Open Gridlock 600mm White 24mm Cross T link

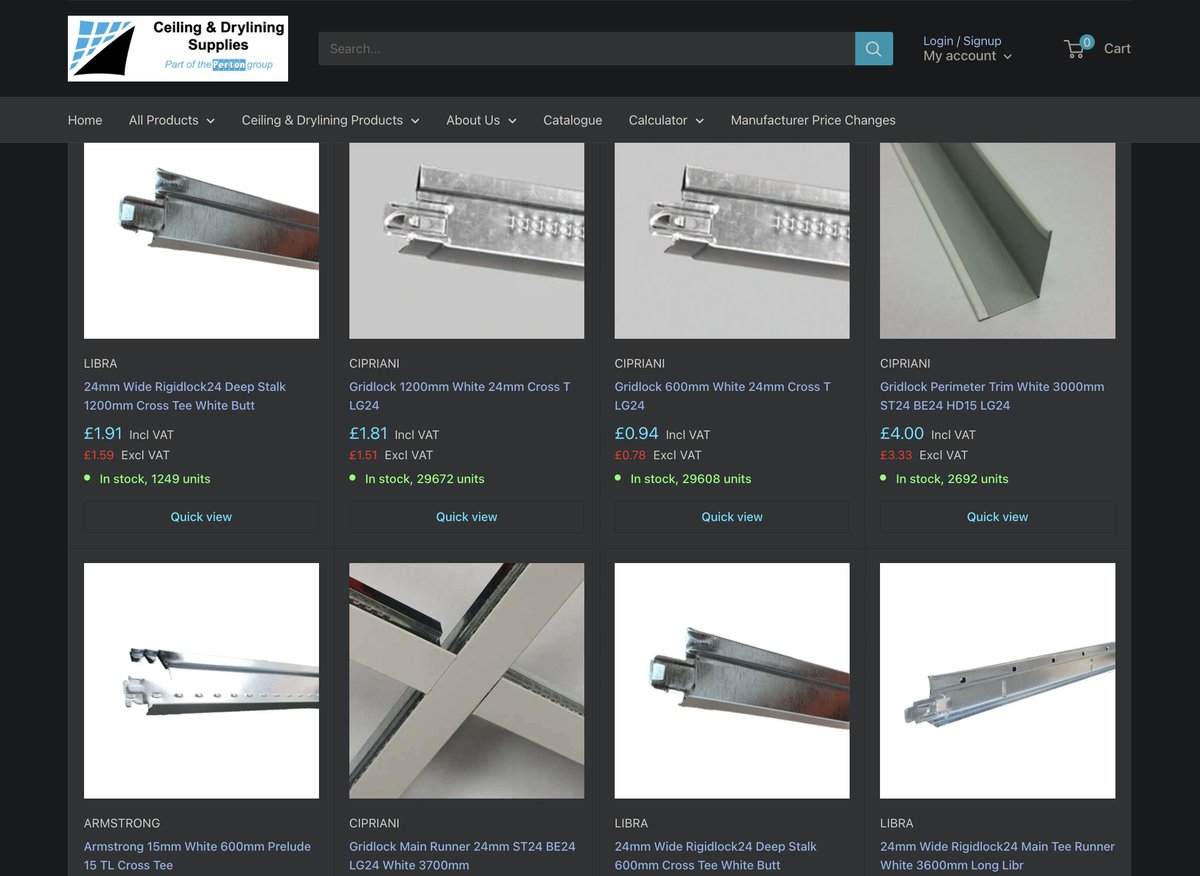pyautogui.click(x=723, y=396)
